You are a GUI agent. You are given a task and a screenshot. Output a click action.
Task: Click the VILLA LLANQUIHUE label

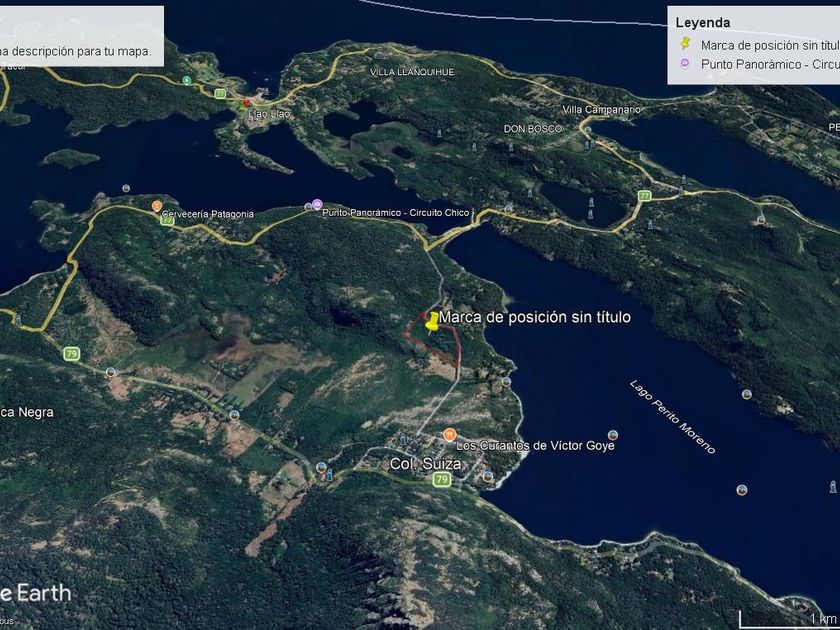[x=412, y=72]
